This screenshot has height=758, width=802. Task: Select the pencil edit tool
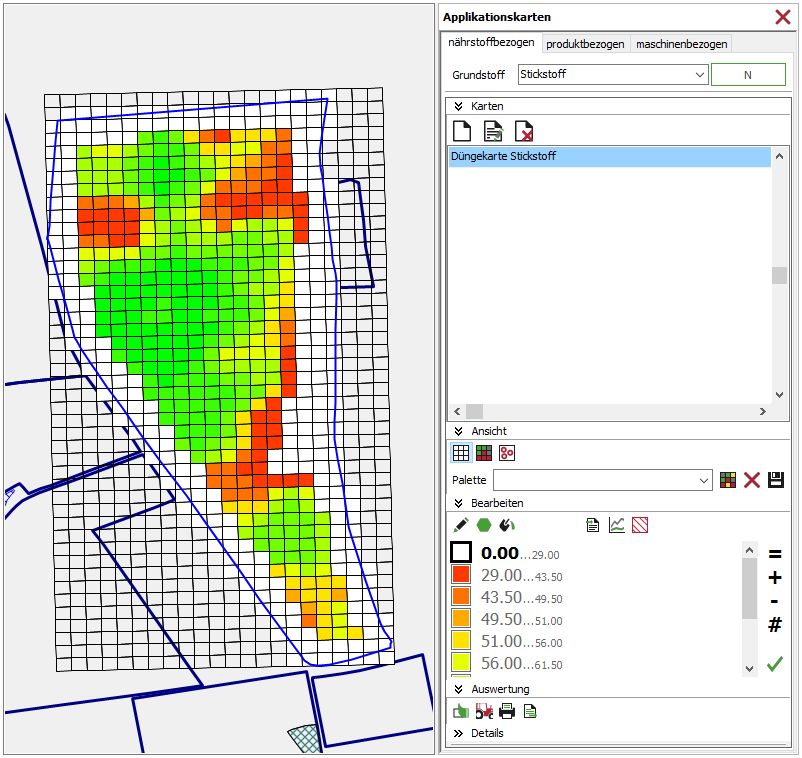tap(461, 524)
